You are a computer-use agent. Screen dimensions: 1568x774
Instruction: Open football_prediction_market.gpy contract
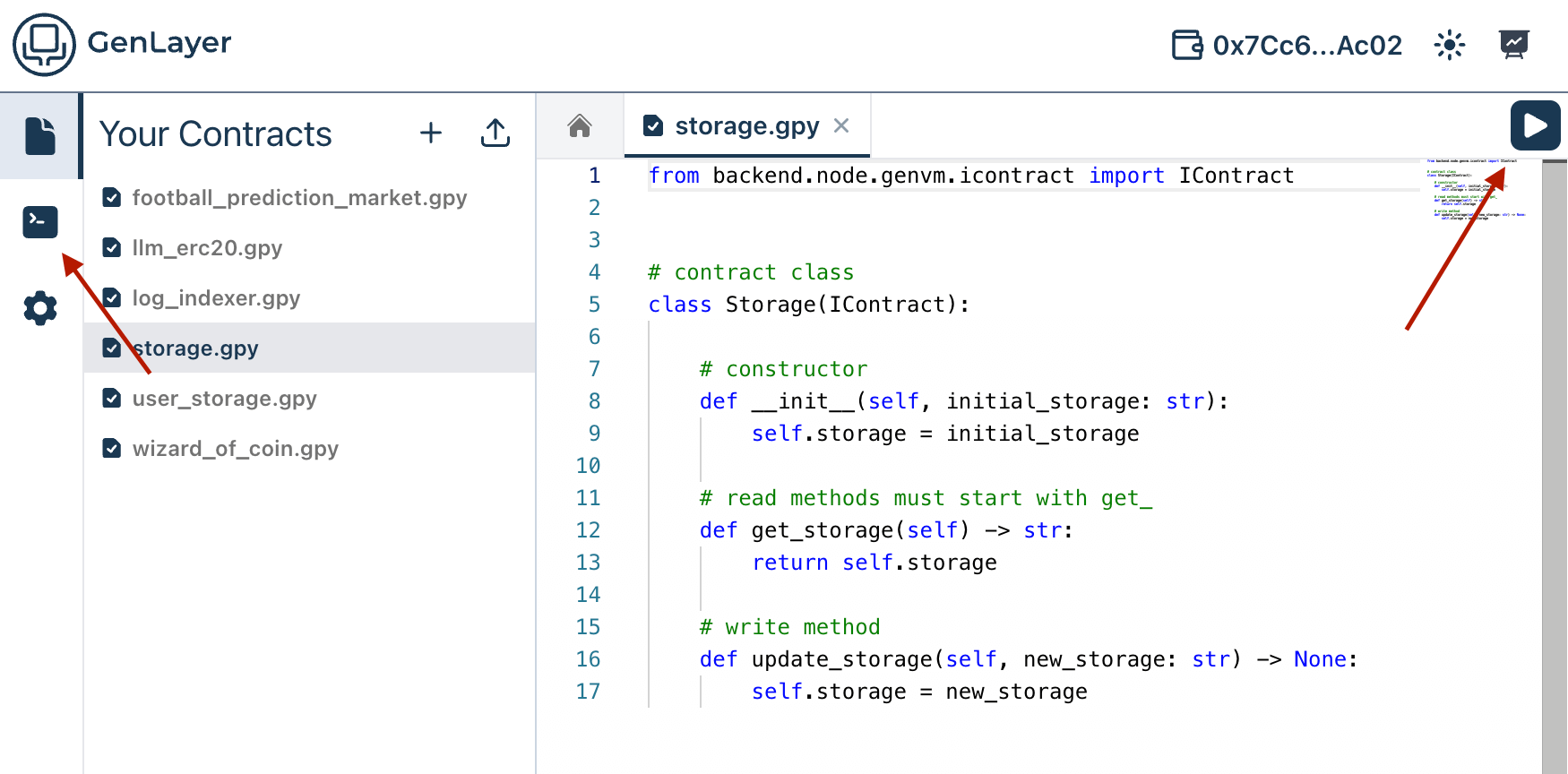click(x=298, y=198)
